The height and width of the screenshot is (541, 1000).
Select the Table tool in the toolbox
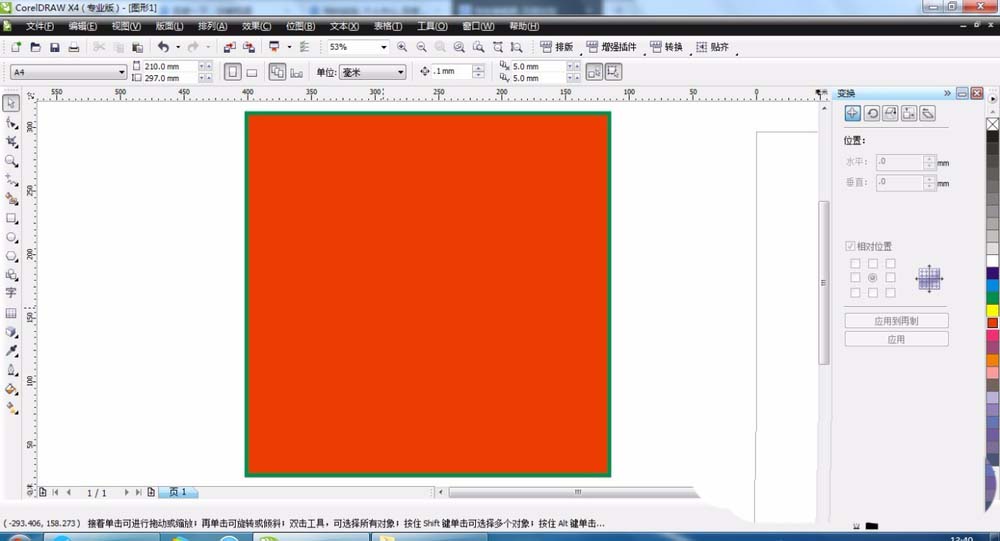click(11, 313)
